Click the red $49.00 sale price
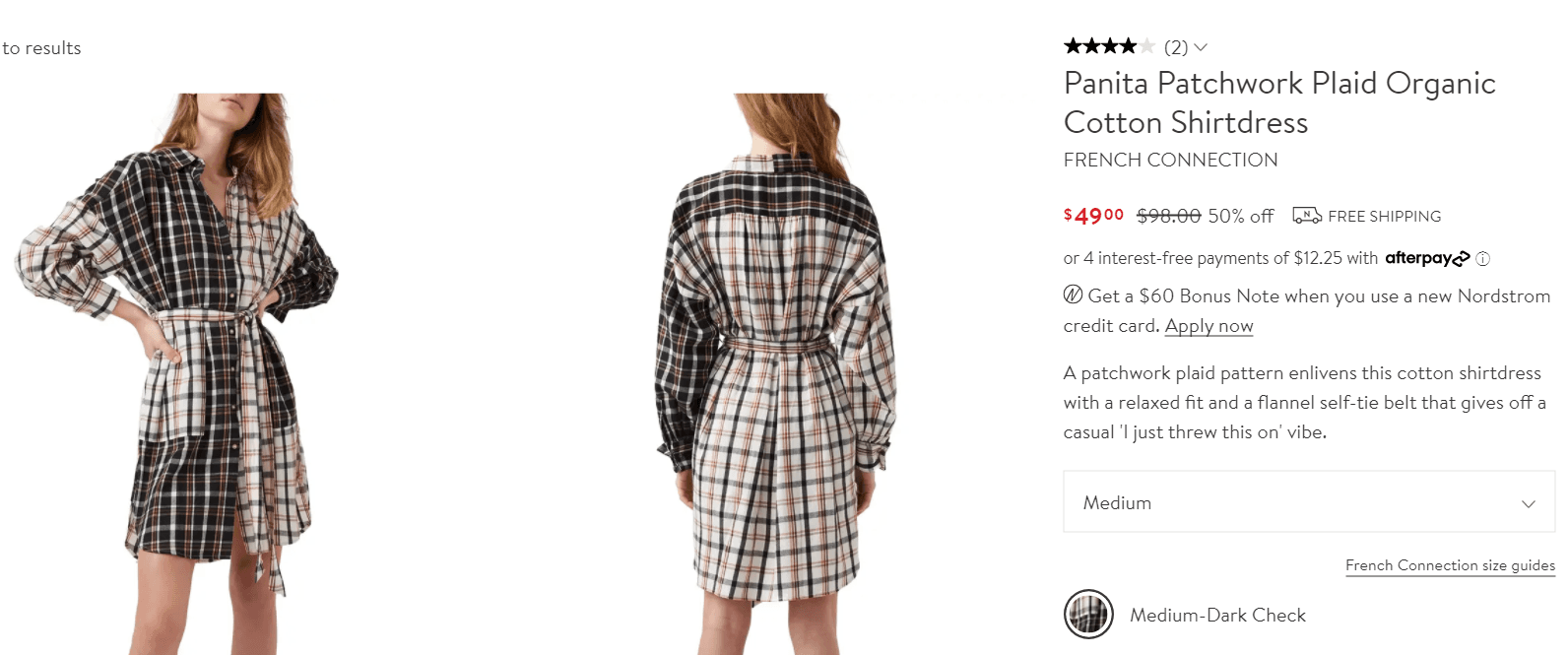The height and width of the screenshot is (655, 1568). click(1093, 216)
